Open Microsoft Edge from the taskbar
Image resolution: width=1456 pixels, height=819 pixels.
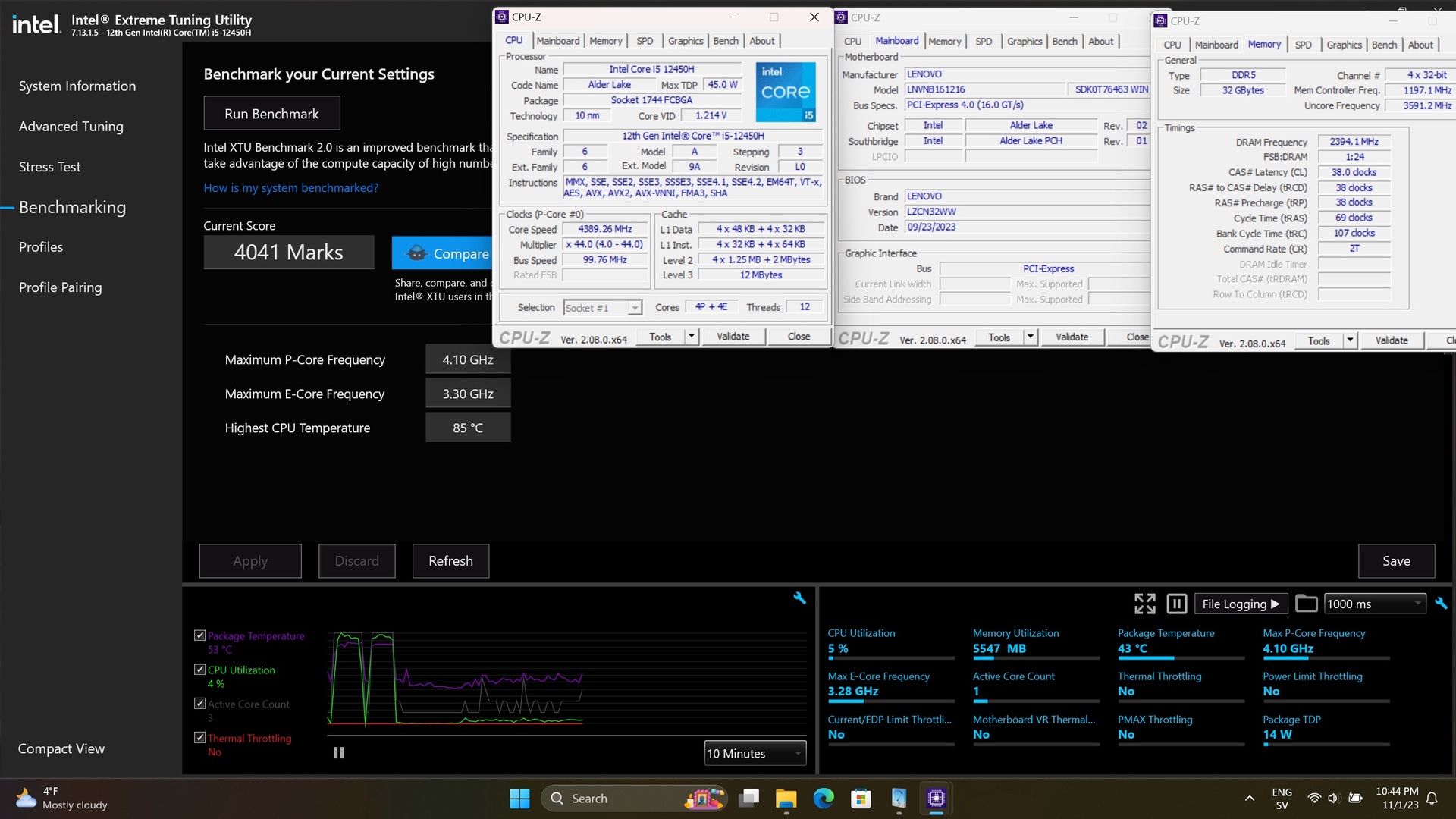[x=824, y=799]
